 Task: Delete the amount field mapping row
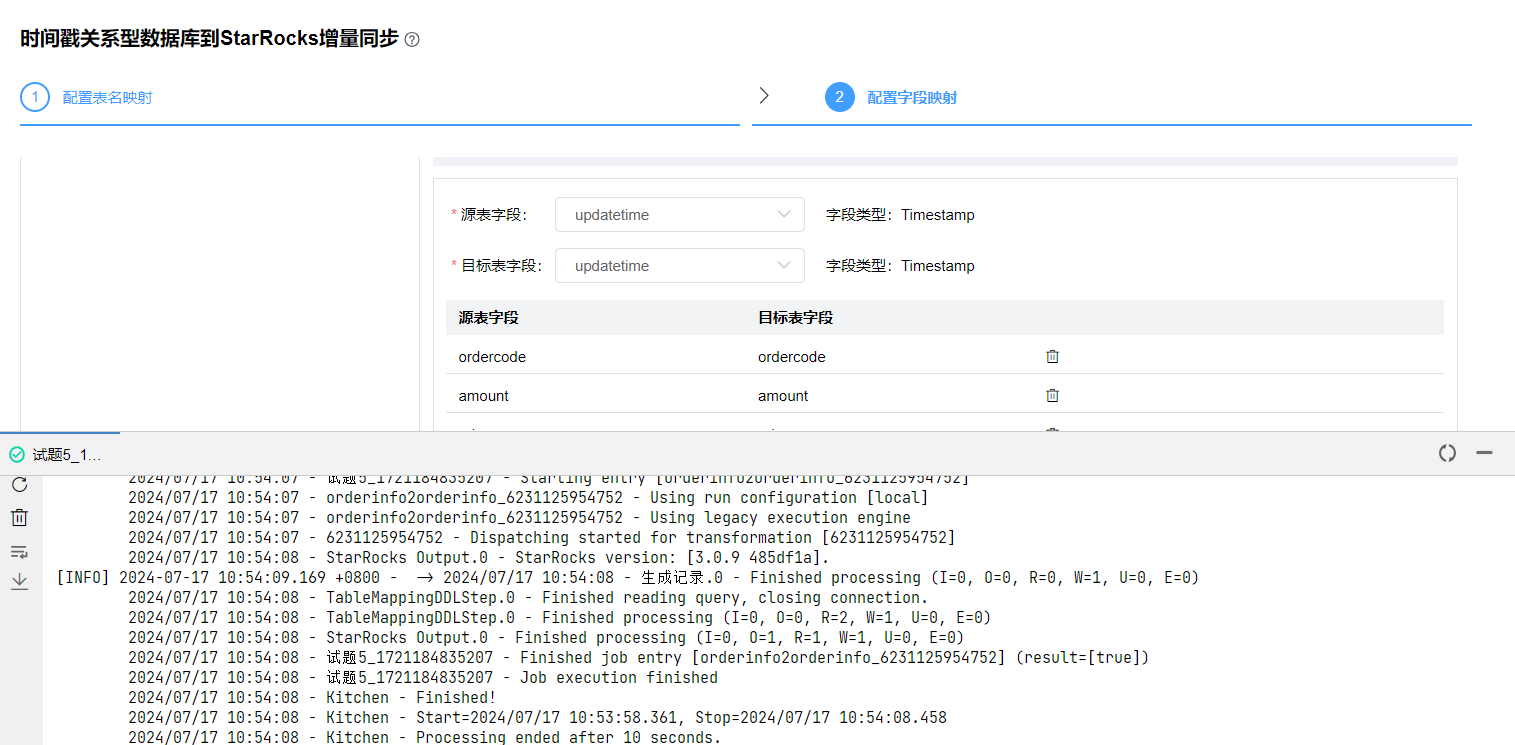(1052, 395)
